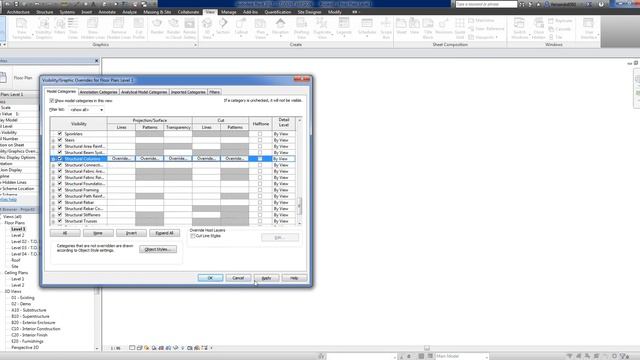Select the Guide Grid tool
The height and width of the screenshot is (360, 640).
coord(460,28)
